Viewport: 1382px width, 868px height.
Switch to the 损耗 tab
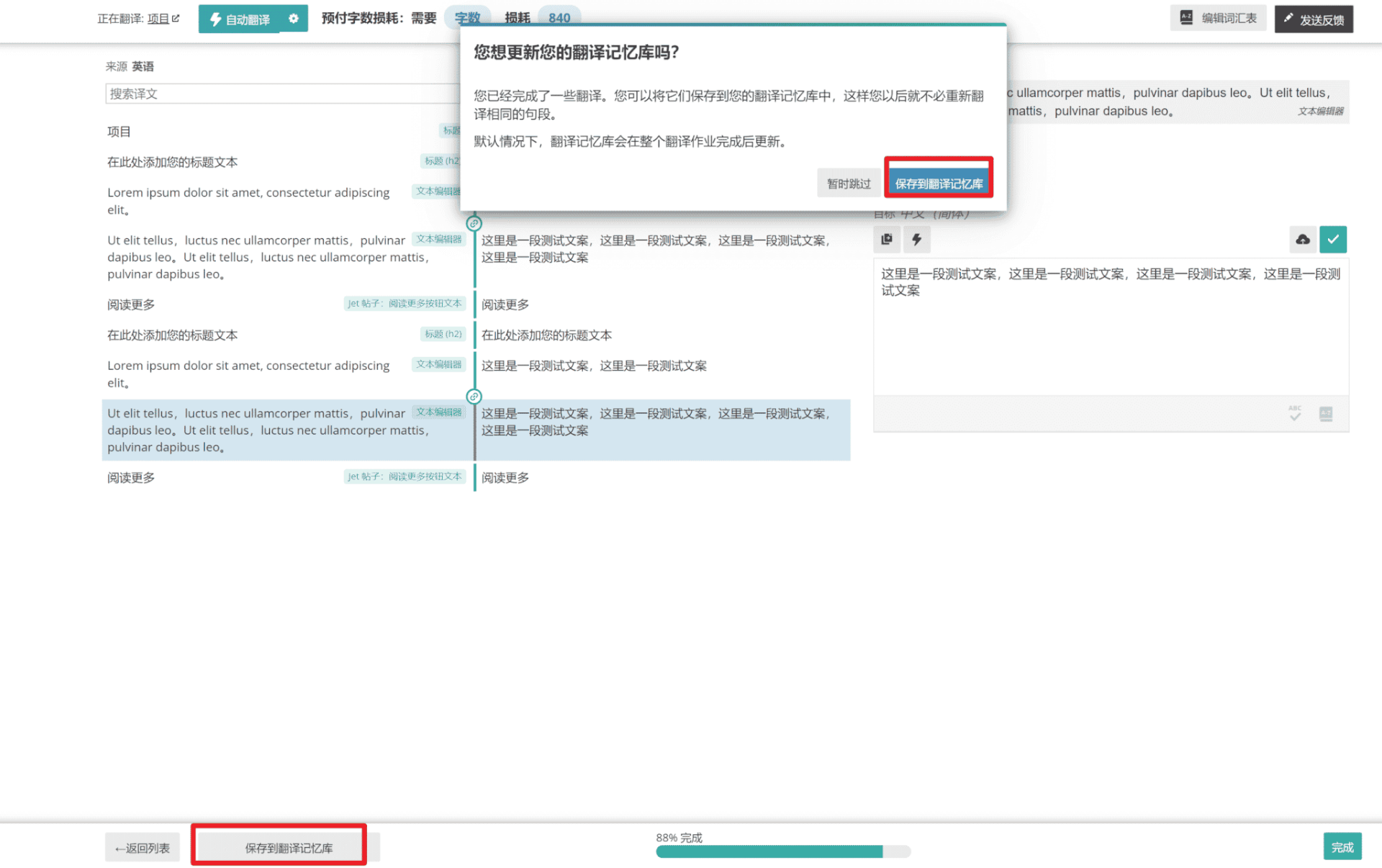[517, 18]
